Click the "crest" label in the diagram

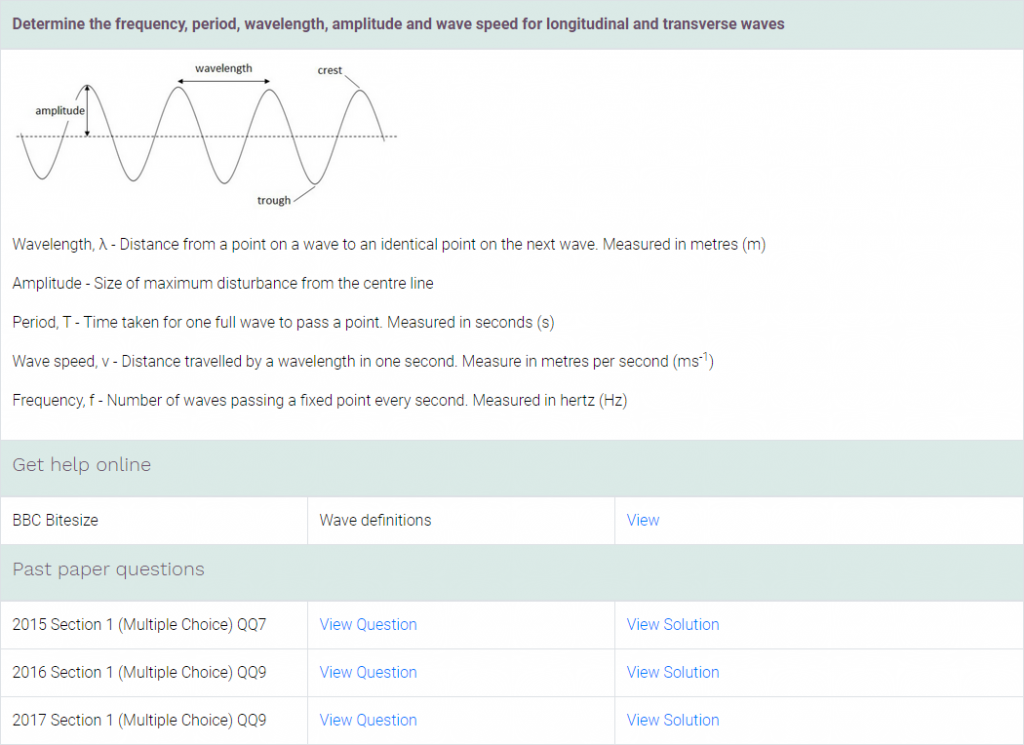point(329,71)
